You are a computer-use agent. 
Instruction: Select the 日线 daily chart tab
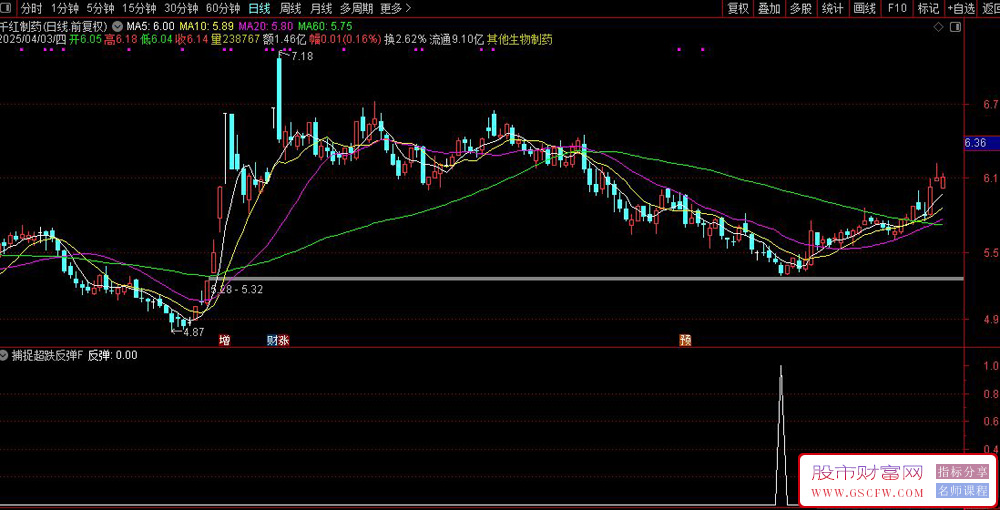[259, 8]
